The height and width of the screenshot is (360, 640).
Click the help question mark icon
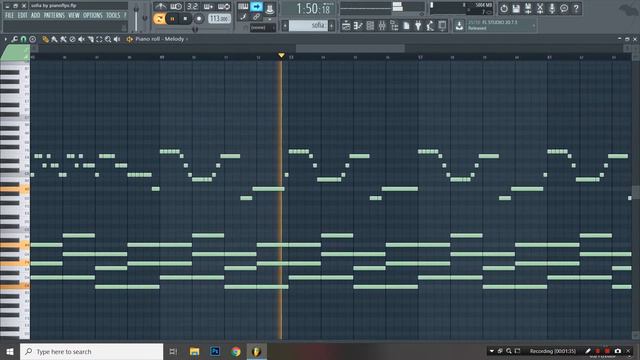(x=576, y=9)
